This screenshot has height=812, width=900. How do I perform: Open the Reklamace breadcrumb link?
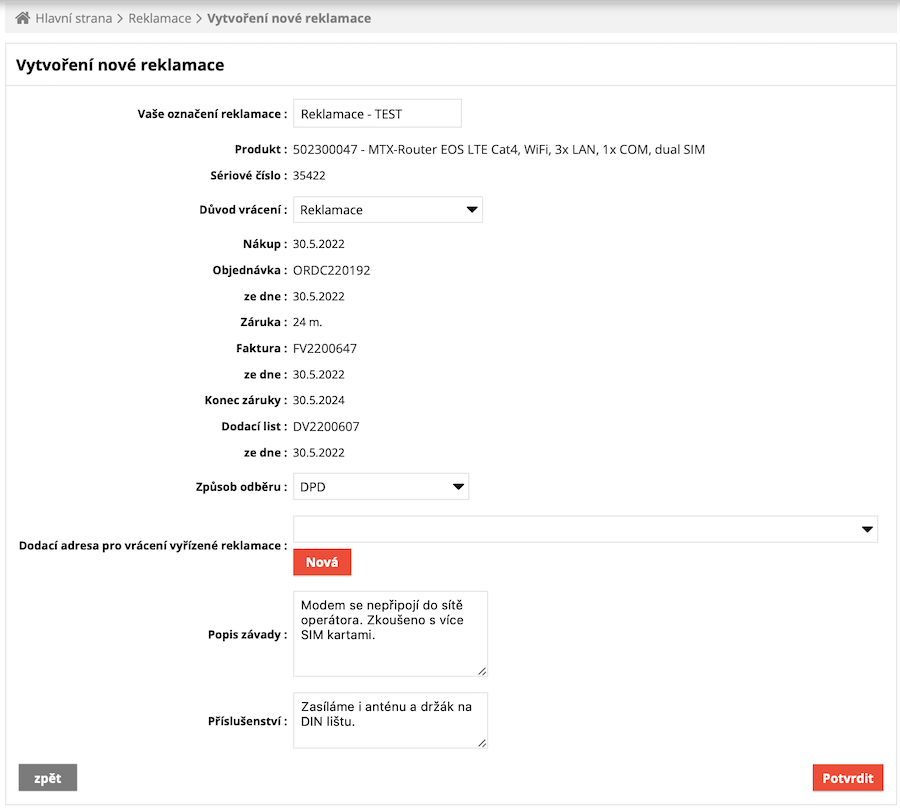[x=160, y=18]
